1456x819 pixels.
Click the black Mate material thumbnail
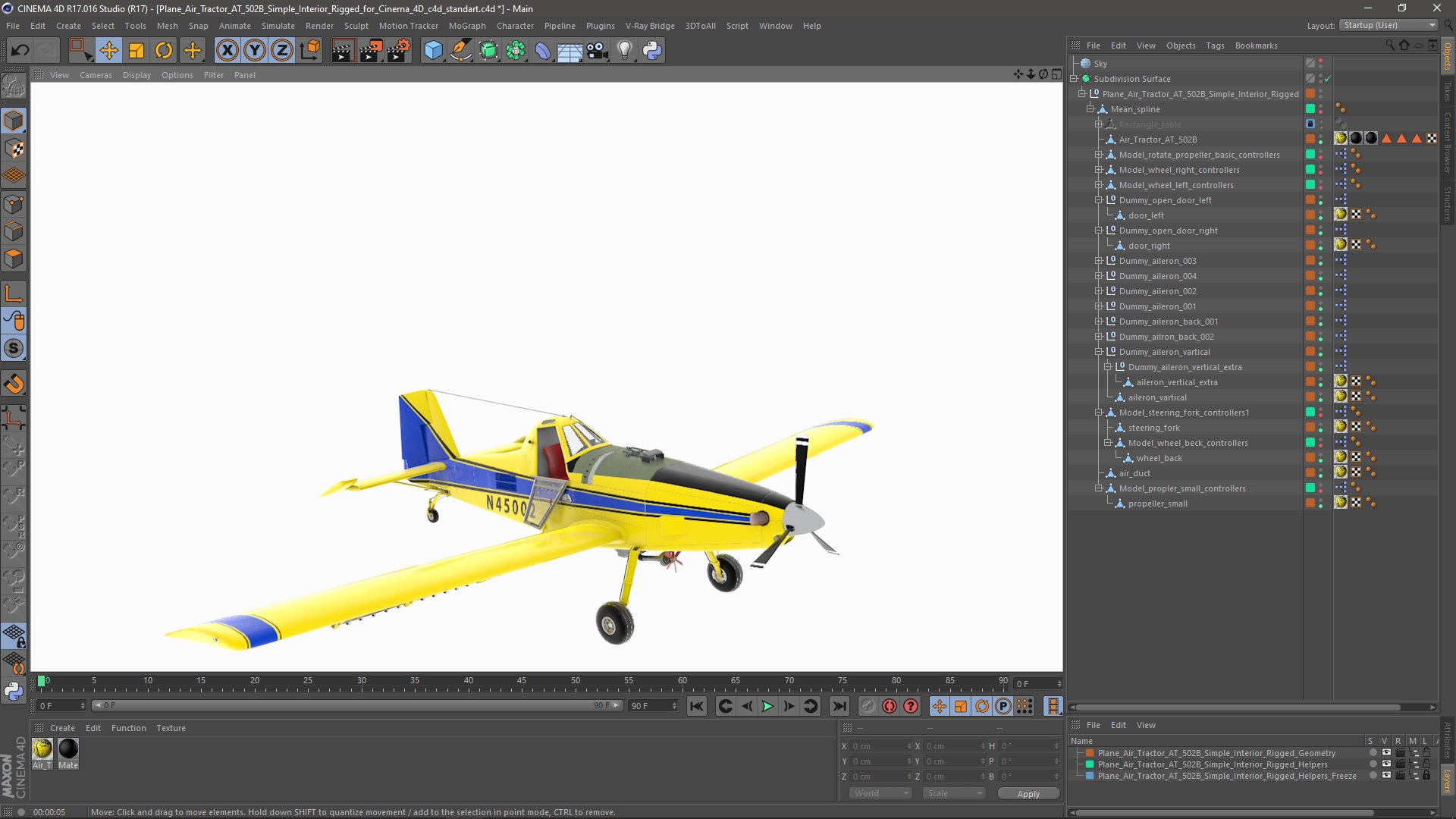tap(68, 749)
